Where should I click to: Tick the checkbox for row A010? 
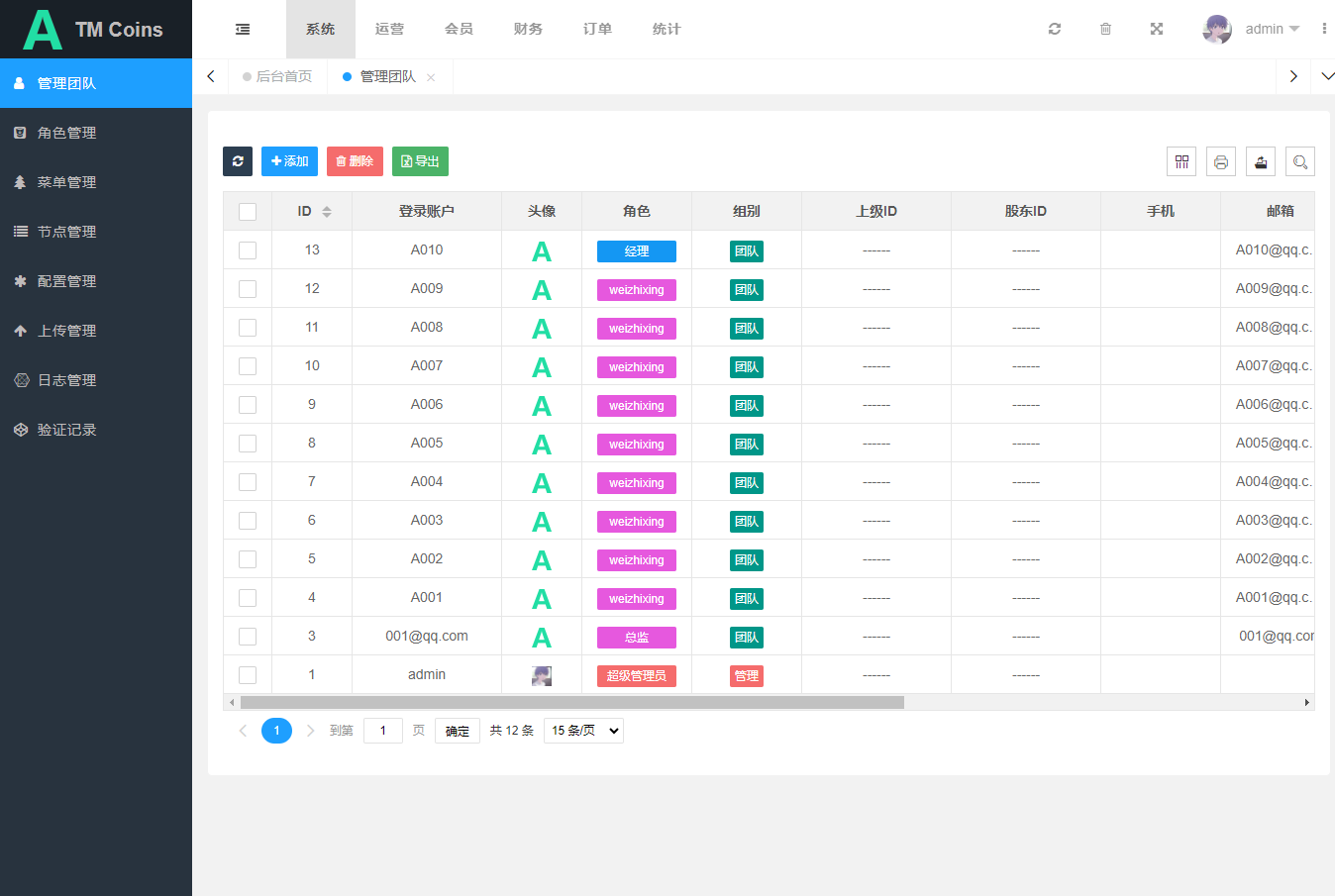(x=248, y=250)
